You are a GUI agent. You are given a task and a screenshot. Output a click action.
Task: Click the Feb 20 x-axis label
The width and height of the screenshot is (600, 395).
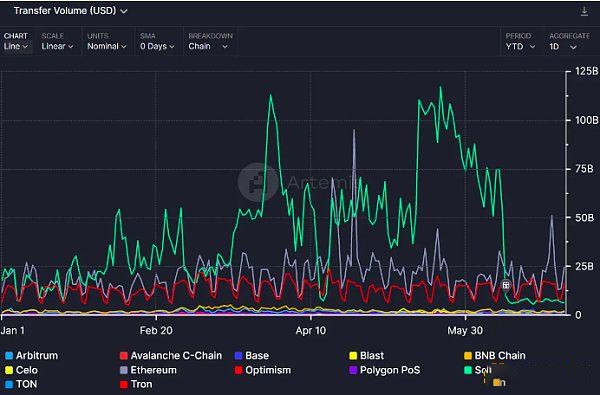pyautogui.click(x=156, y=330)
